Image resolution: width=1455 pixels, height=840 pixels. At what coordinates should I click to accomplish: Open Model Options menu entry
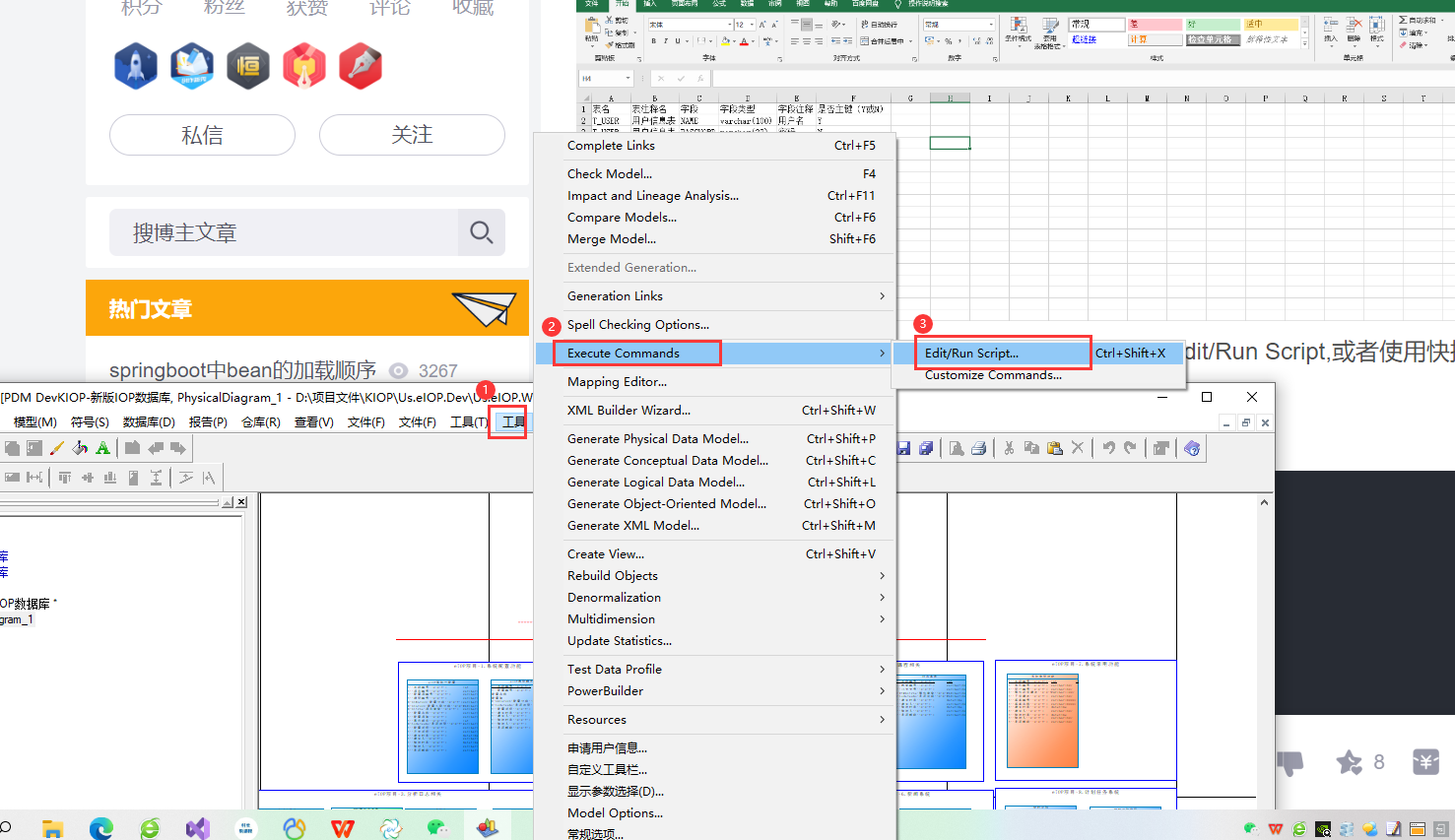pos(615,812)
